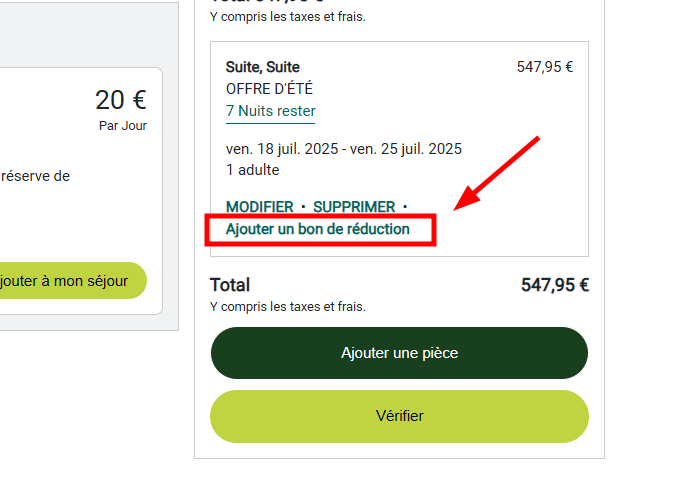The width and height of the screenshot is (698, 491).
Task: Click the bold total amount 547,95 €
Action: coord(554,285)
